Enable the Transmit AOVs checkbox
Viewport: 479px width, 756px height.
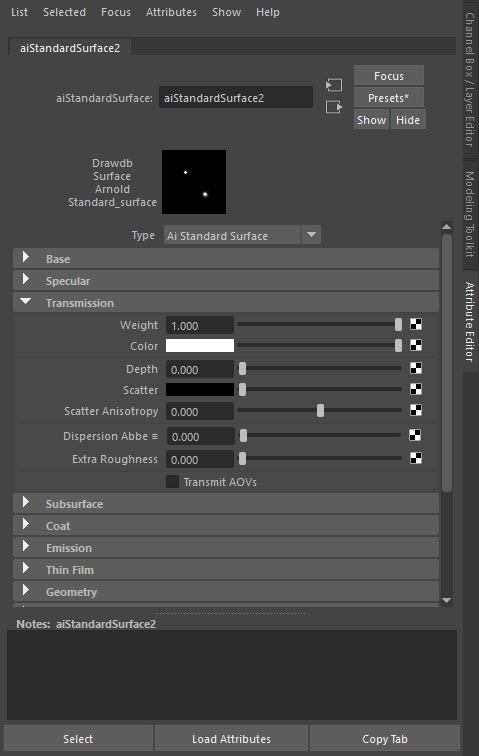click(172, 482)
